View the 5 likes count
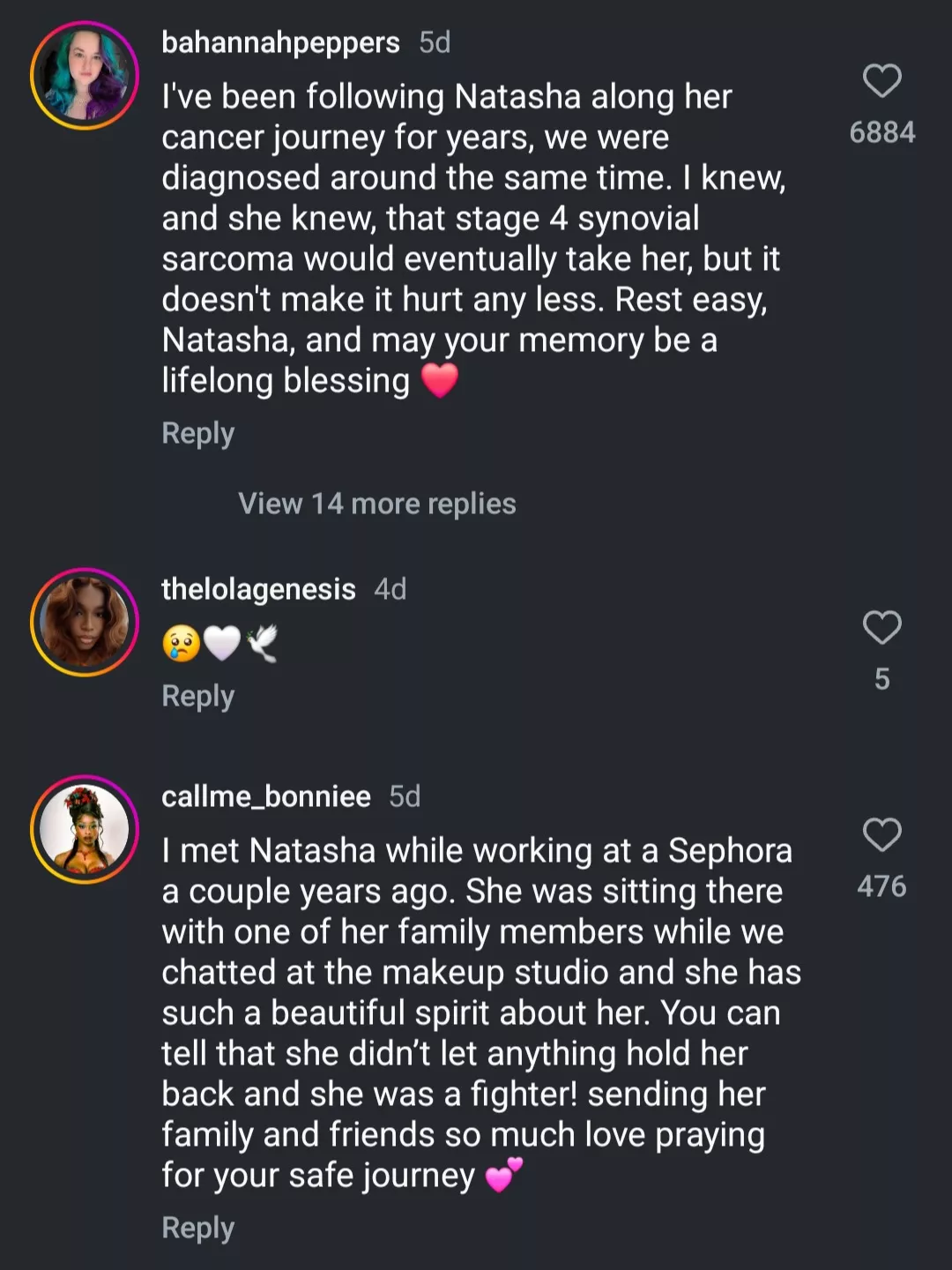 pos(881,679)
